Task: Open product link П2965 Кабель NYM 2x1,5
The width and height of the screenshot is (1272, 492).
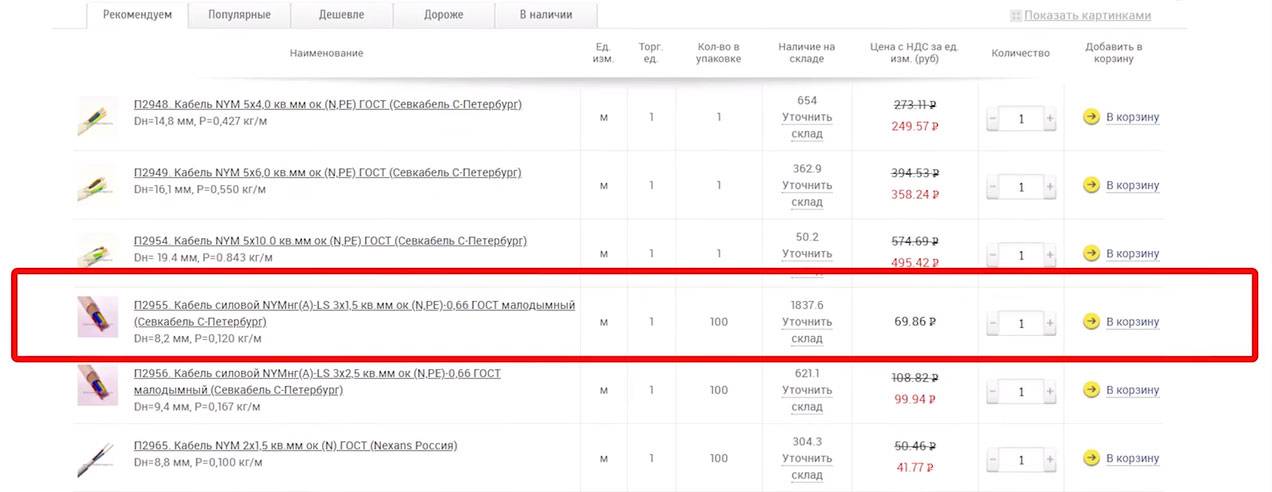Action: (295, 445)
